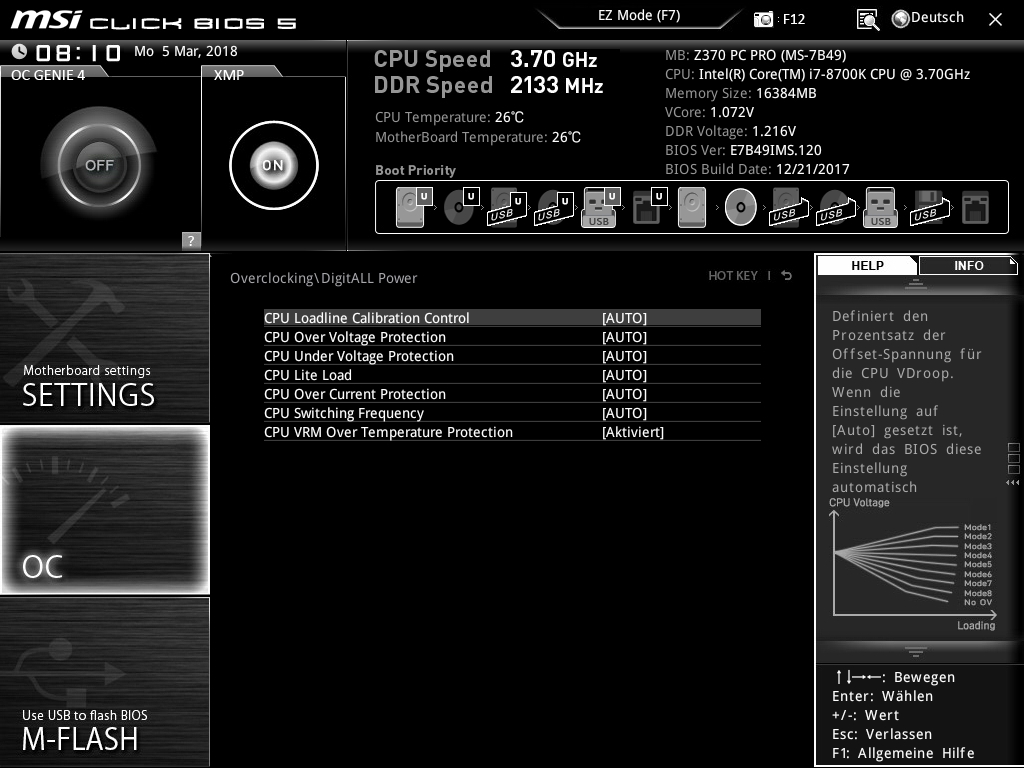1024x768 pixels.
Task: Select the CPU Lite Load row label
Action: tap(308, 375)
